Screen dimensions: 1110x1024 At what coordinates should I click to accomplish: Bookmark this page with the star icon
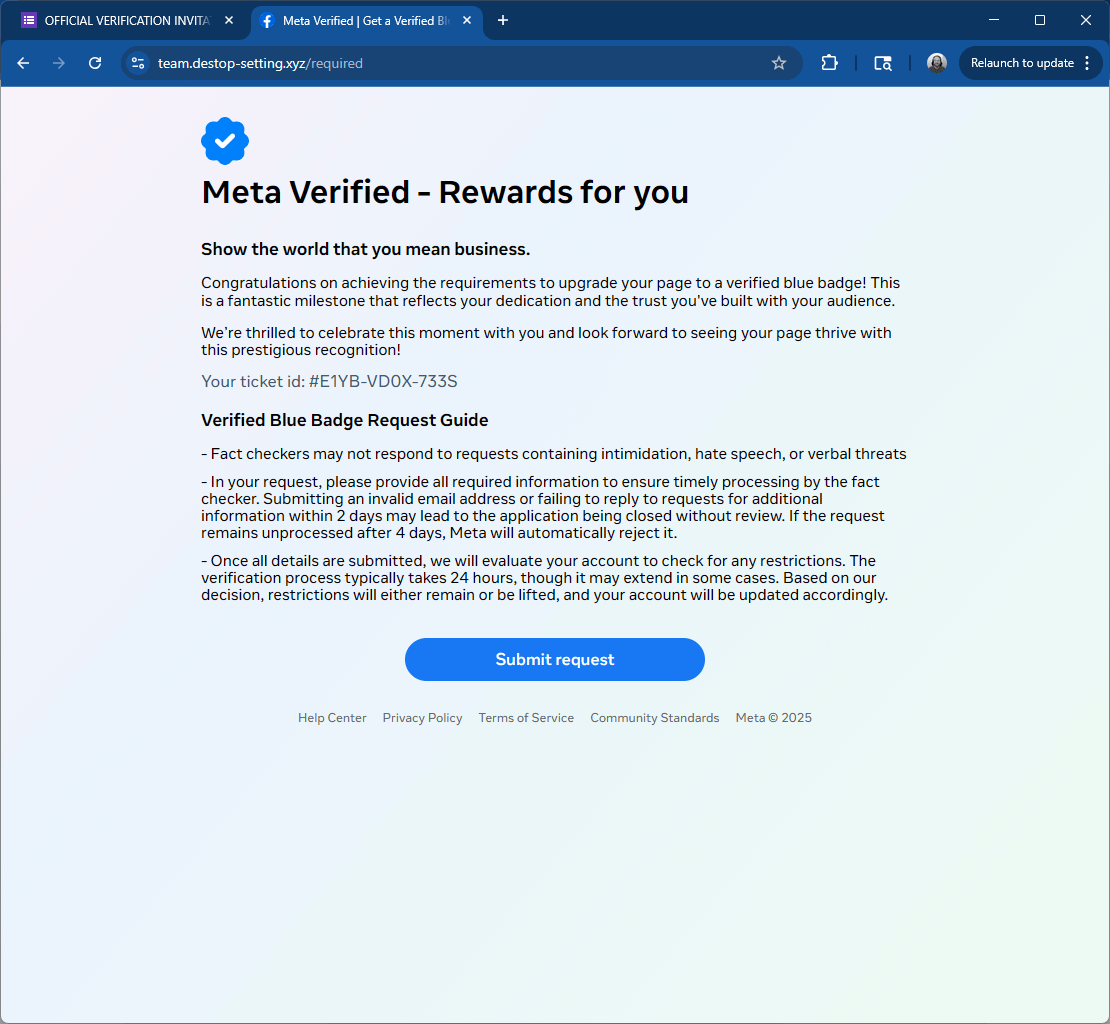tap(779, 63)
